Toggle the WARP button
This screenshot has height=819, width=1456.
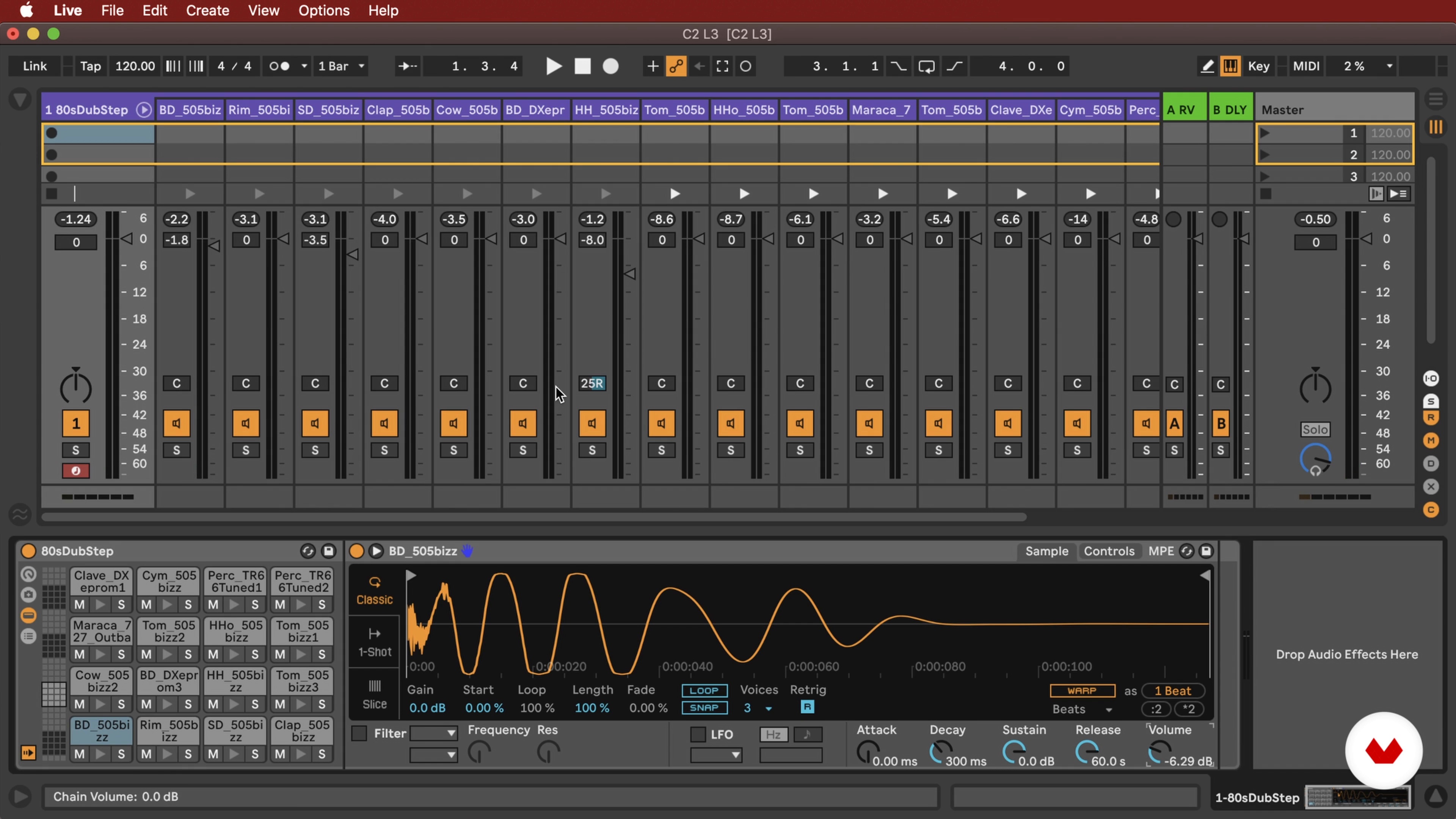1082,691
